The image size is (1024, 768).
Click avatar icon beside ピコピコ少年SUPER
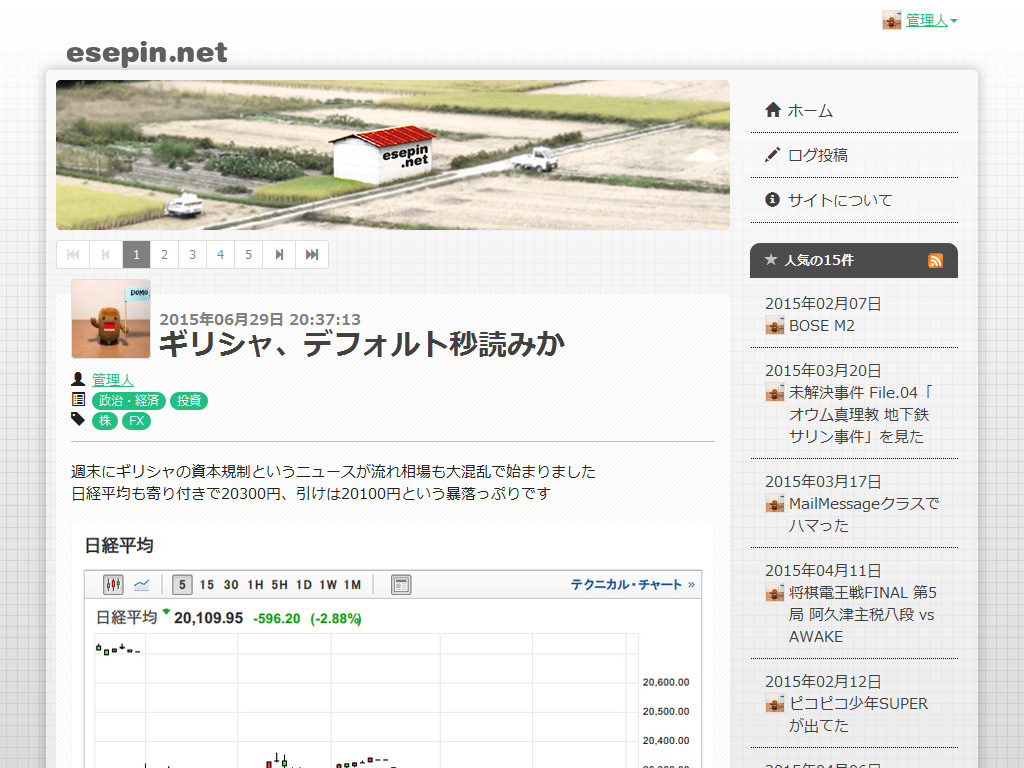(x=775, y=703)
